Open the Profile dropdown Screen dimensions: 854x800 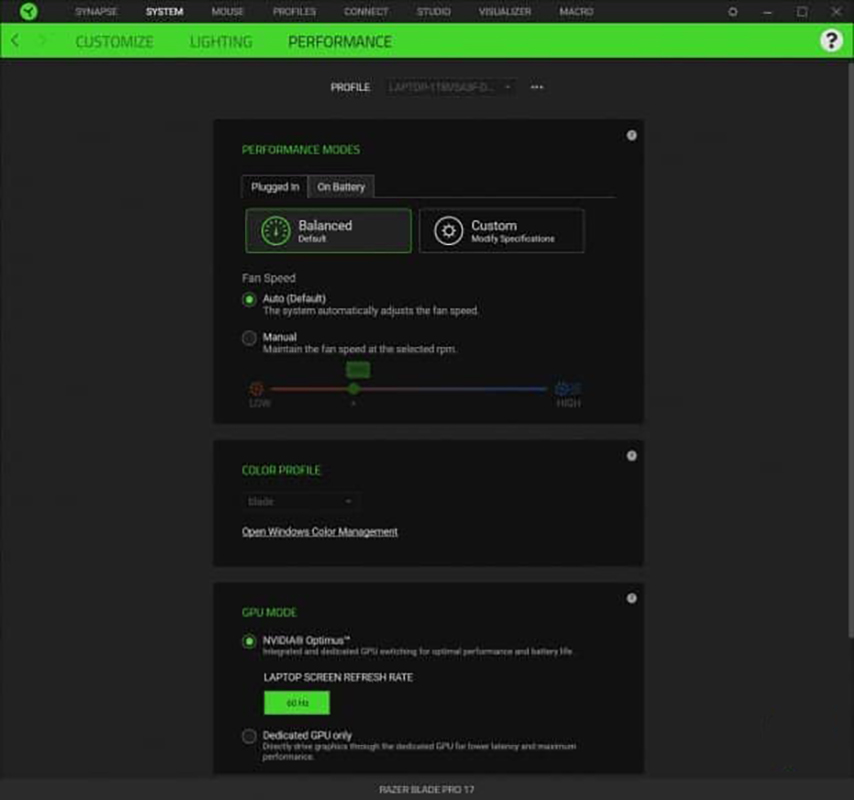(x=451, y=87)
